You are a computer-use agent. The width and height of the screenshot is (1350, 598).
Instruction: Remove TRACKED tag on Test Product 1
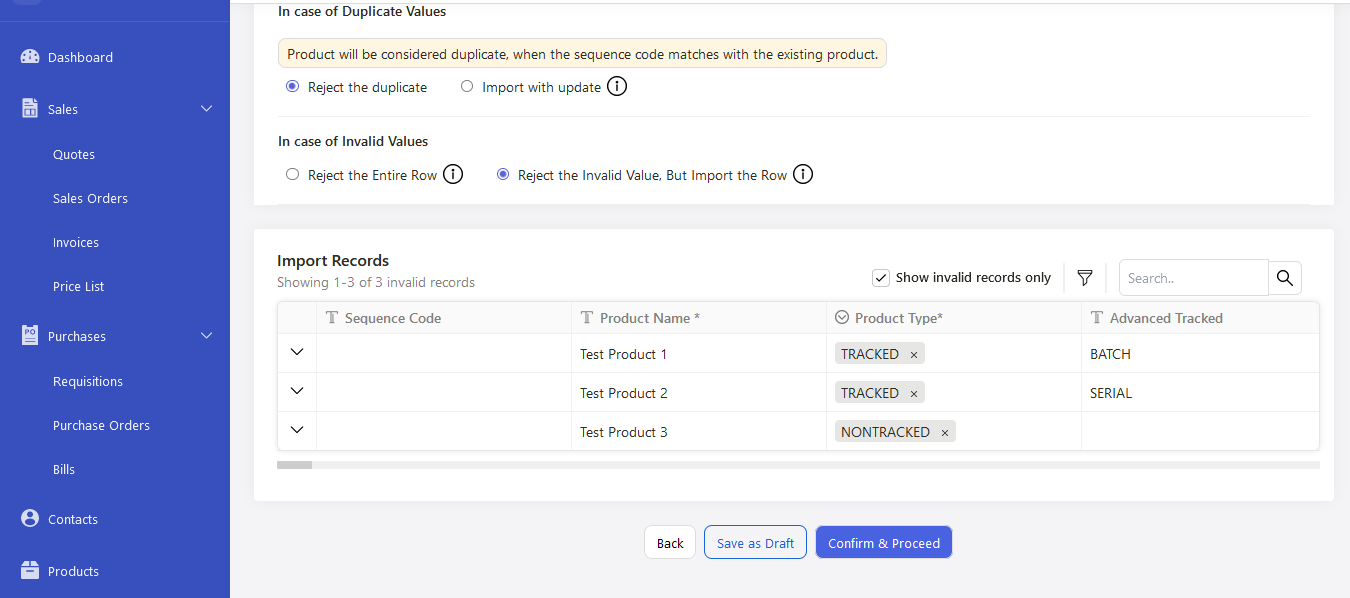[x=913, y=355]
